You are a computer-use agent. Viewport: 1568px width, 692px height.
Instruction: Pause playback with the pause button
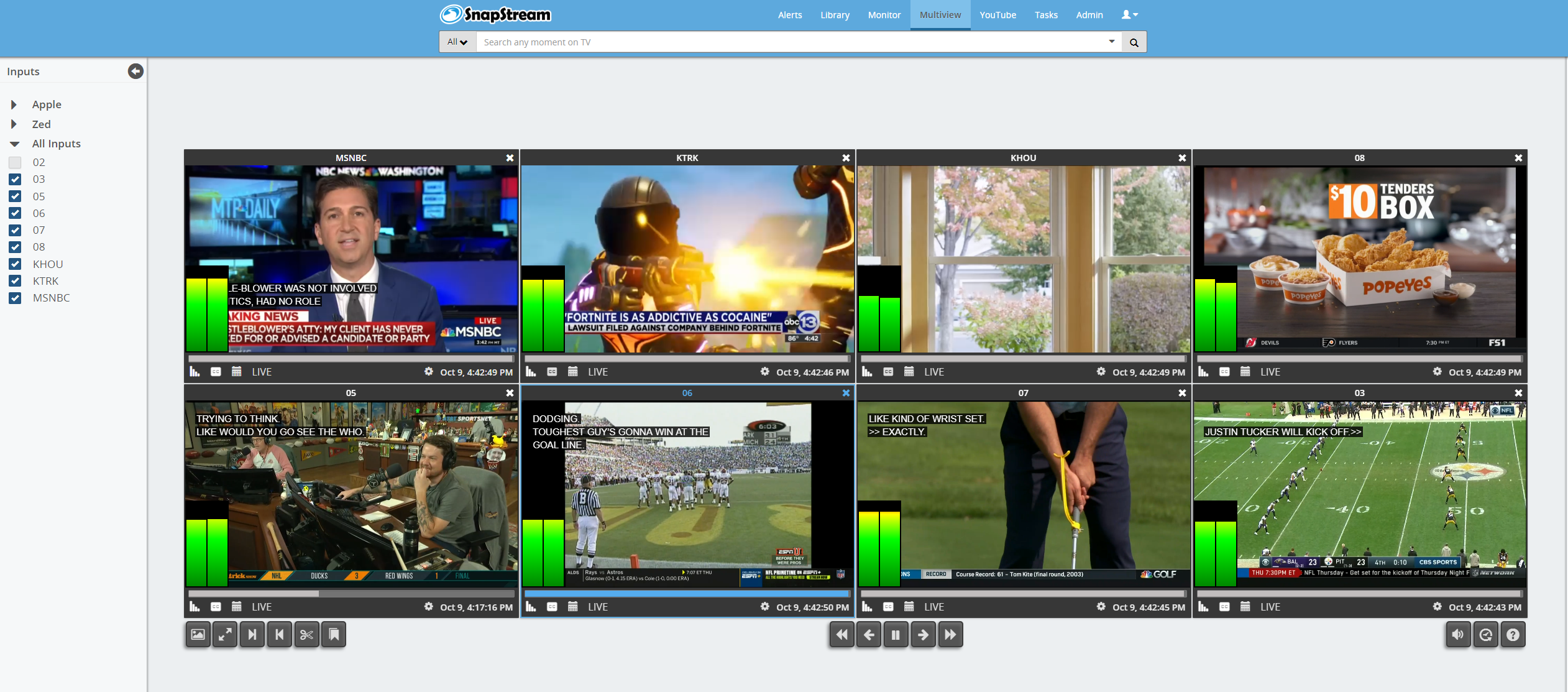point(896,635)
